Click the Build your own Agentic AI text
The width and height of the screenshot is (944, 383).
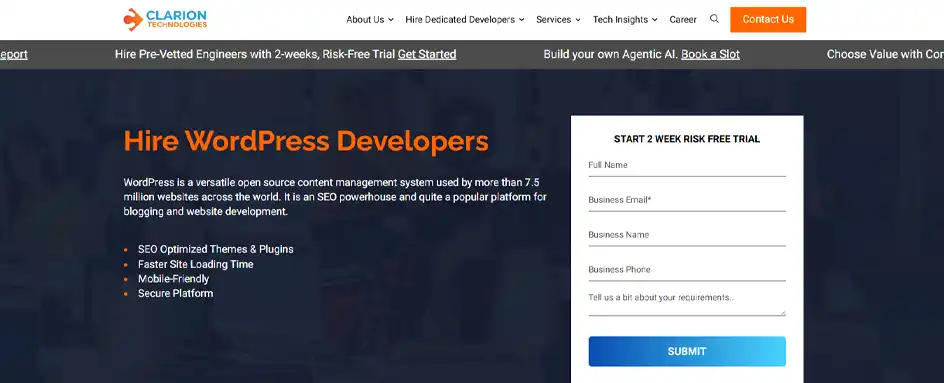pyautogui.click(x=611, y=54)
